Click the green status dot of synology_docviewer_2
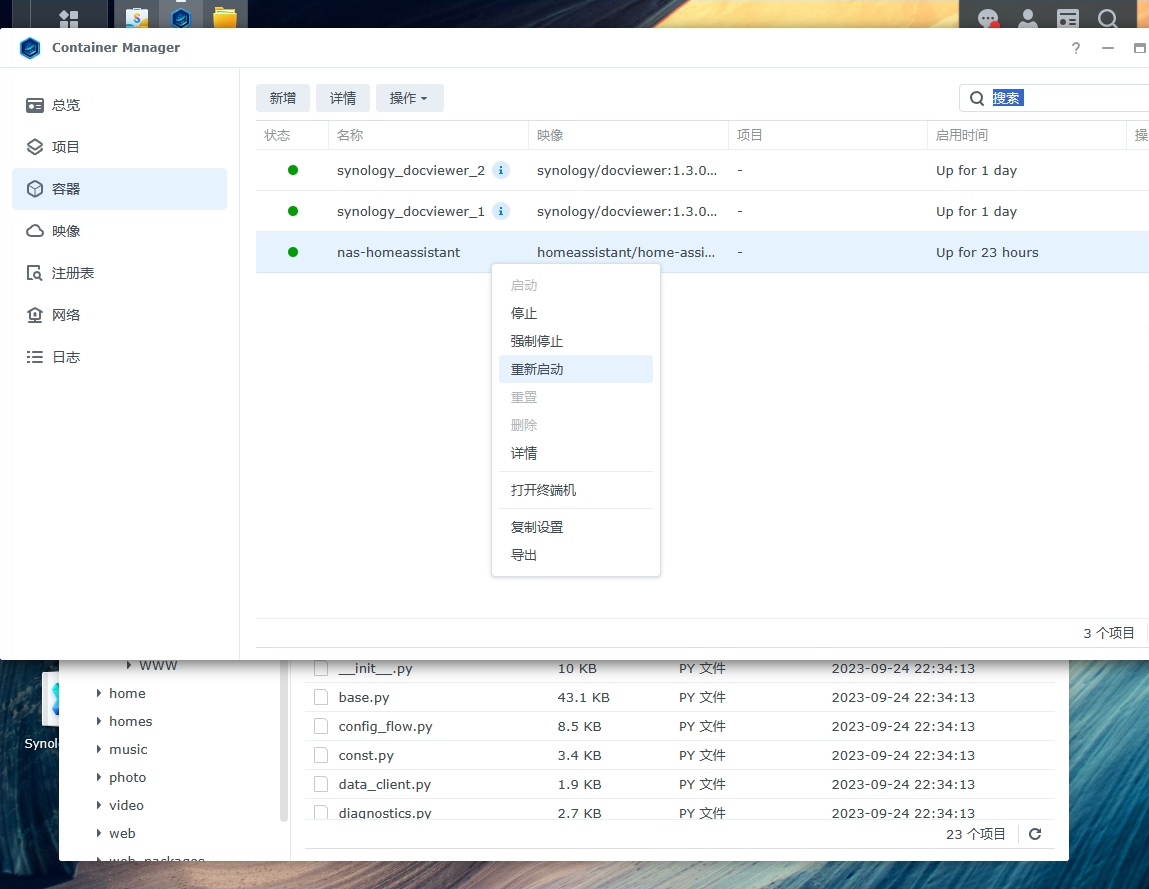Image resolution: width=1149 pixels, height=889 pixels. point(293,170)
